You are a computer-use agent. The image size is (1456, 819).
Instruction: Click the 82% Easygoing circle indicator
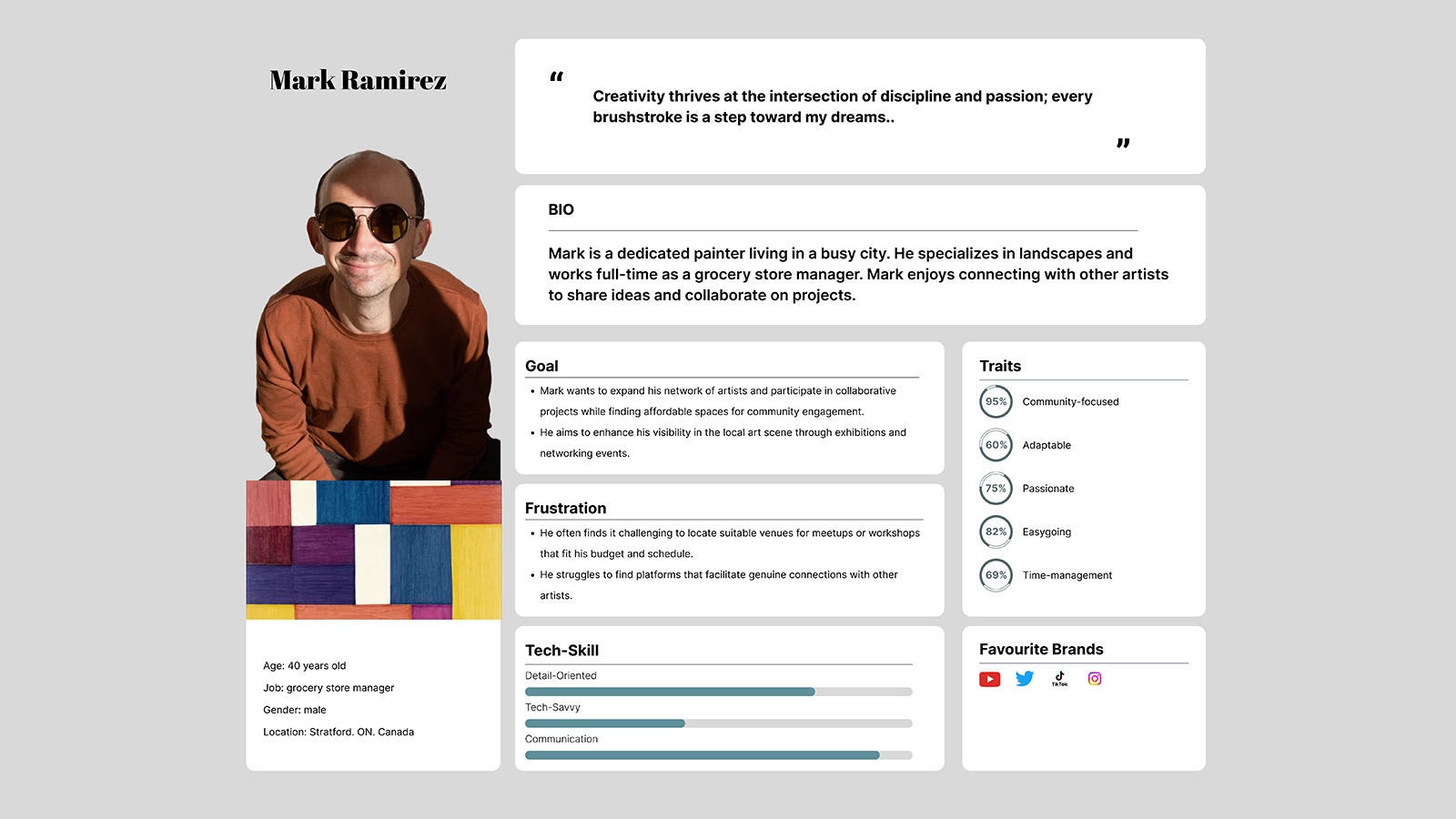point(996,531)
